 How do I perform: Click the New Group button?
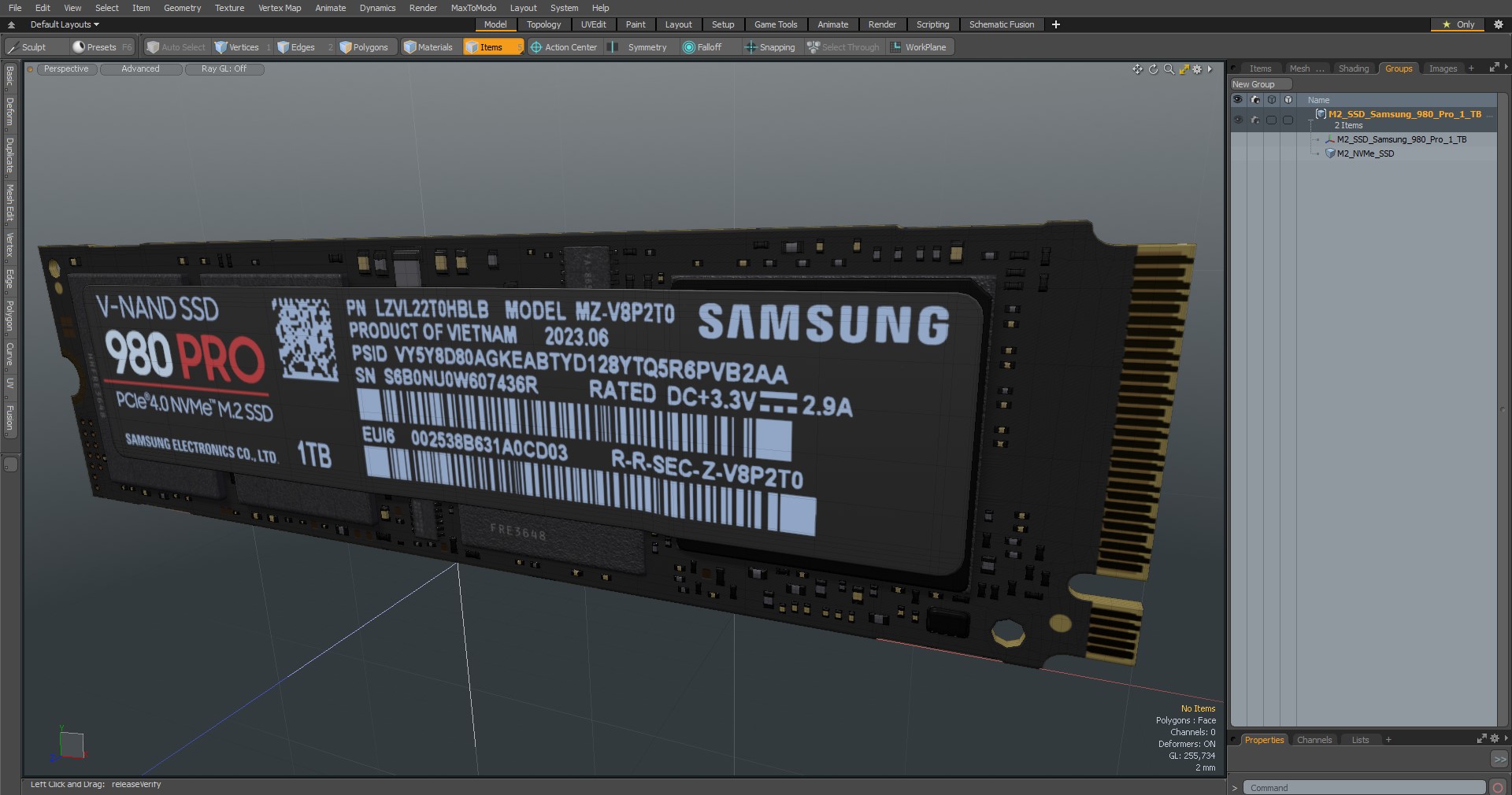coord(1261,84)
